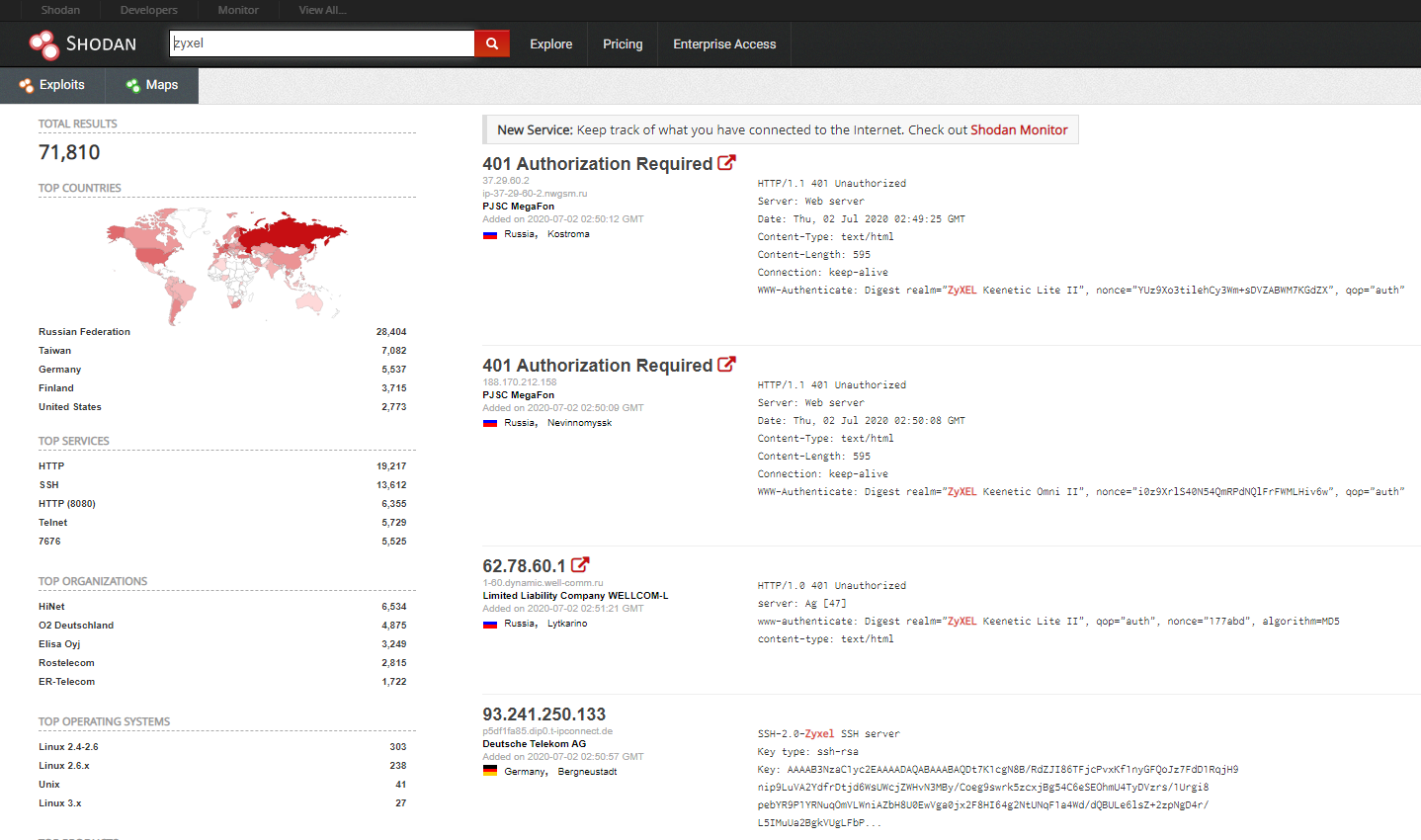Open the Developers top menu item

pos(148,10)
